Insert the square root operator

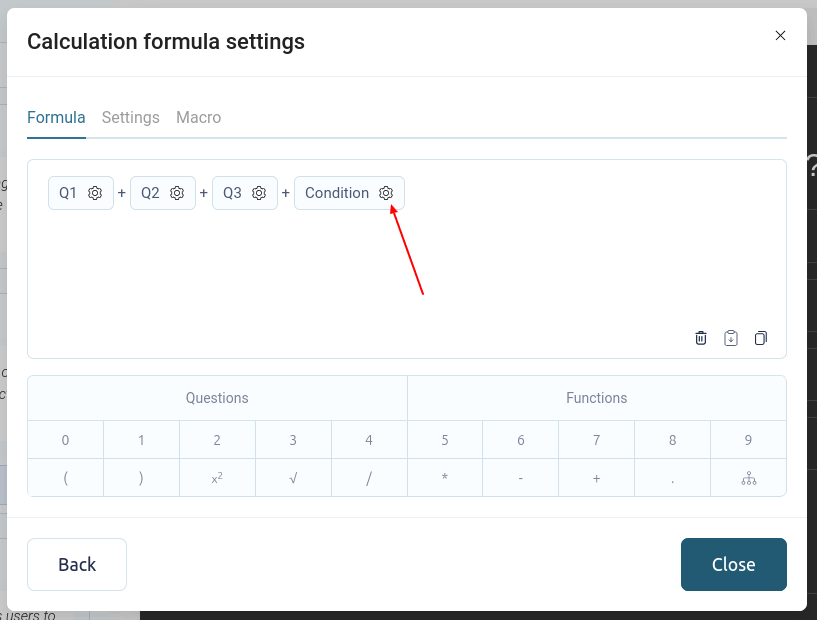(293, 478)
